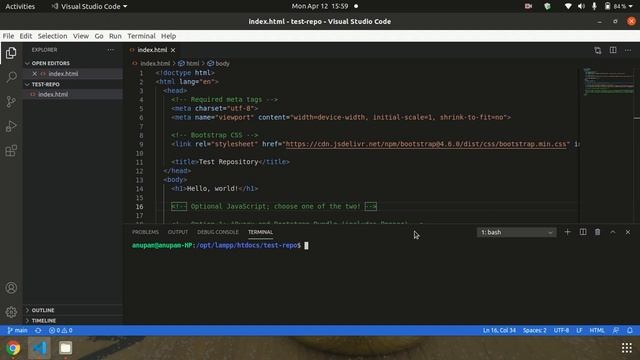Click the body breadcrumb item

(x=218, y=64)
